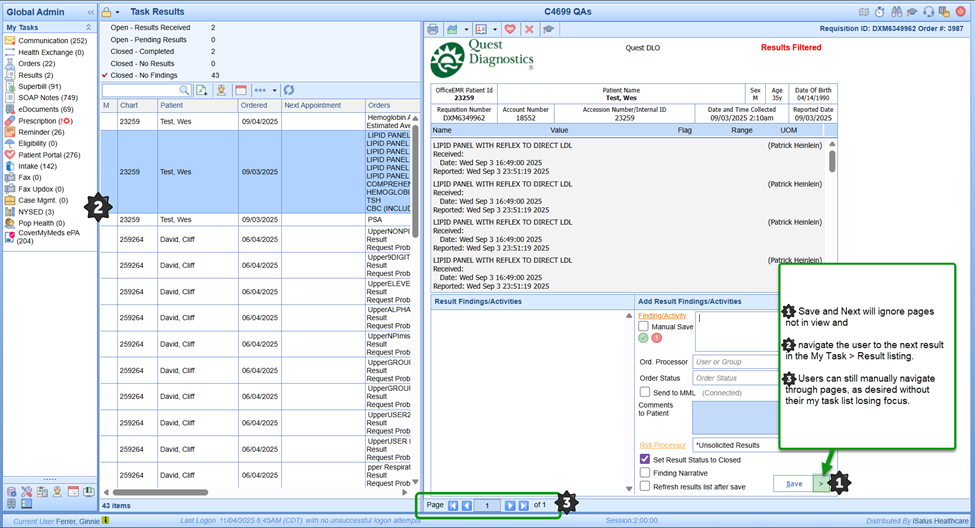
Task: Click the heart icon in result toolbar
Action: click(510, 29)
